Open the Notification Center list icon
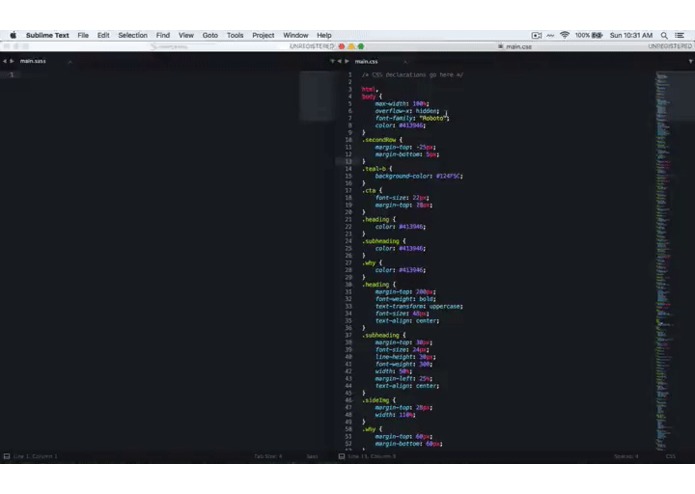The width and height of the screenshot is (695, 494). (x=679, y=35)
